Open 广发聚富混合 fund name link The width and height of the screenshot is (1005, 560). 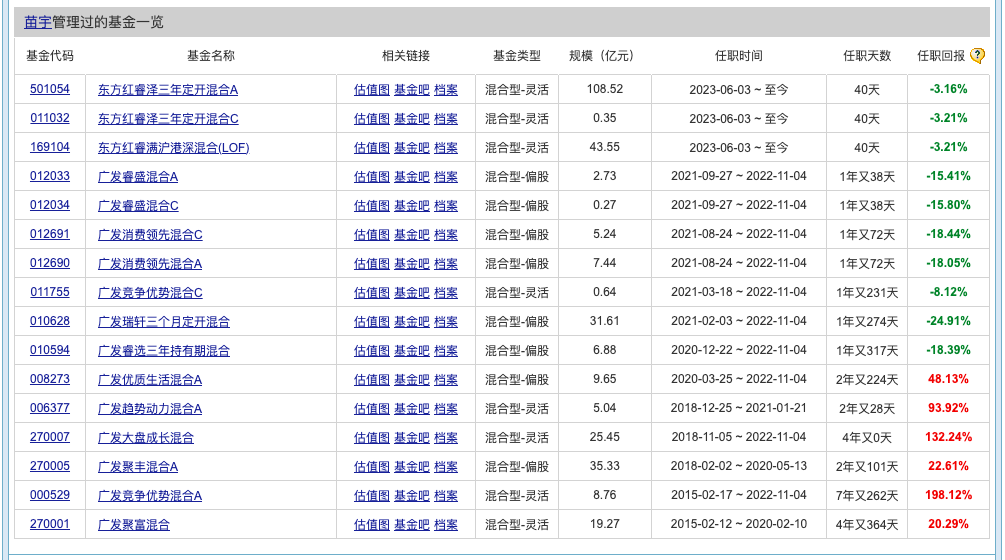click(x=134, y=524)
